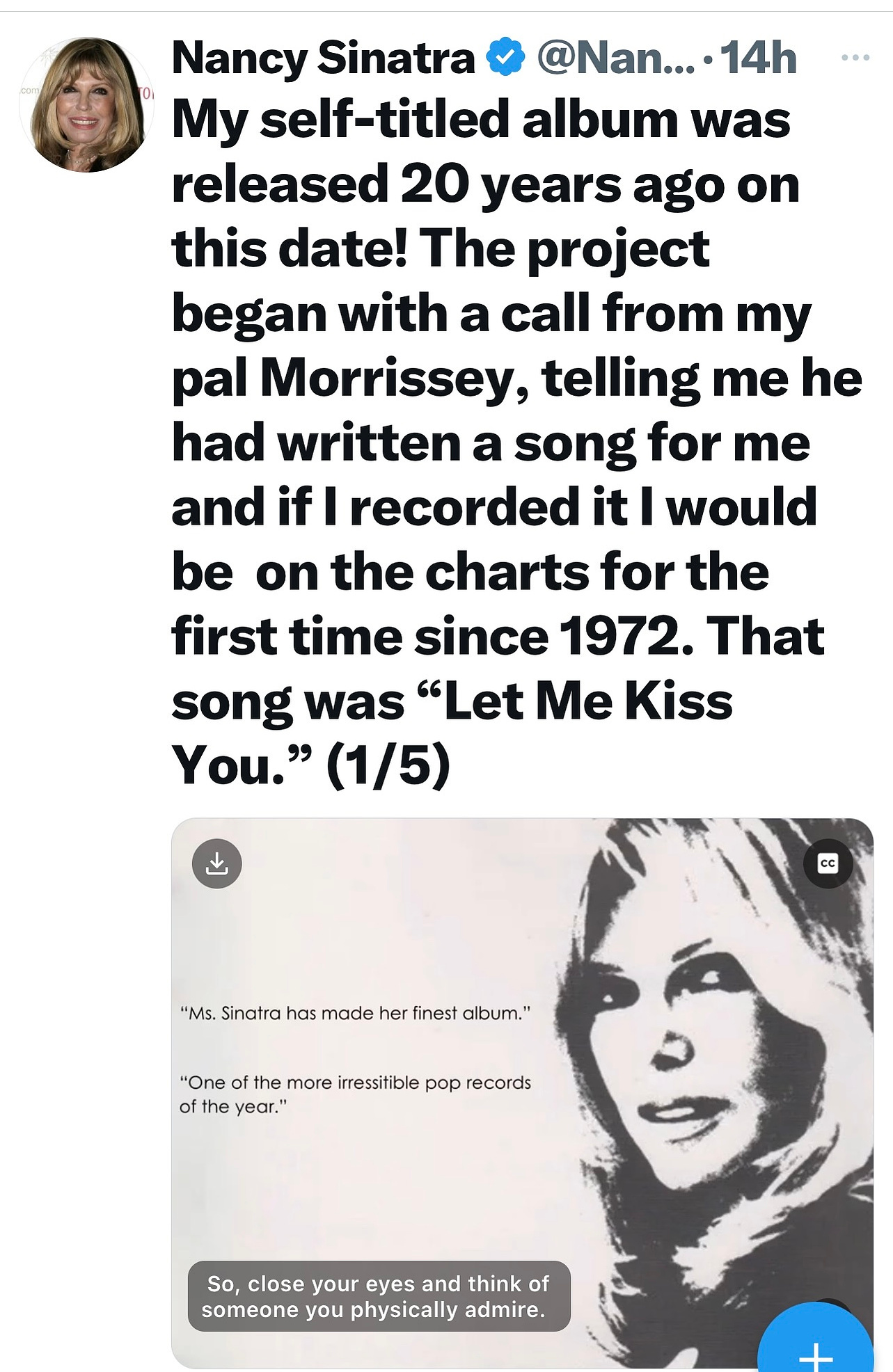
Task: Download the video using the arrow icon
Action: (217, 863)
